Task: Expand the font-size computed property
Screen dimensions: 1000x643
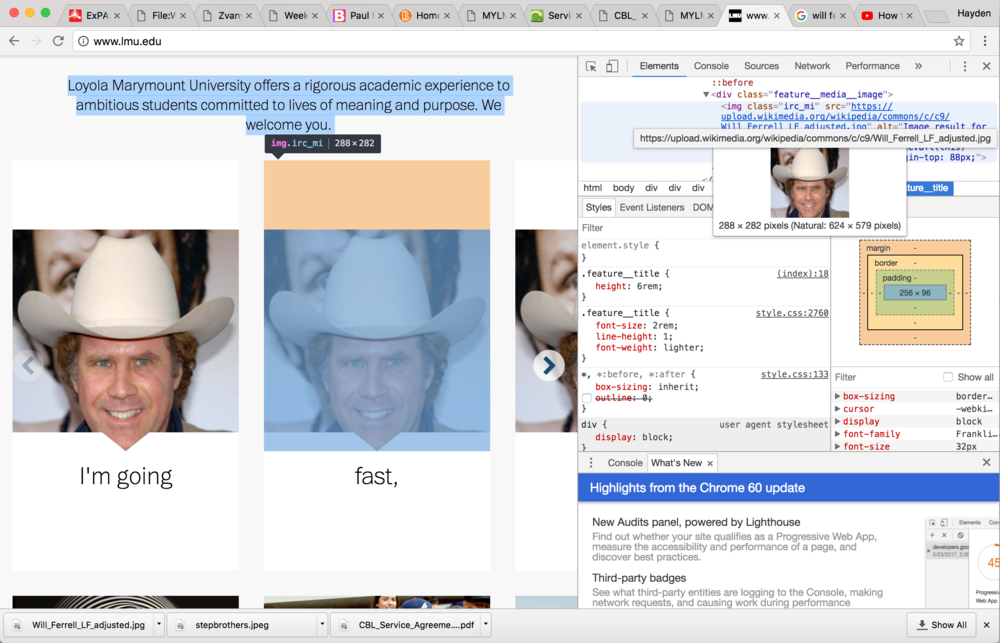Action: point(837,447)
